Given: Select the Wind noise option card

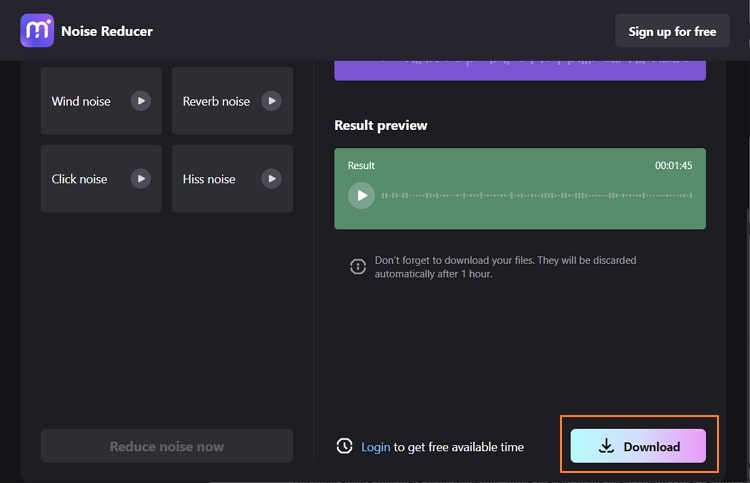Looking at the screenshot, I should [x=101, y=101].
